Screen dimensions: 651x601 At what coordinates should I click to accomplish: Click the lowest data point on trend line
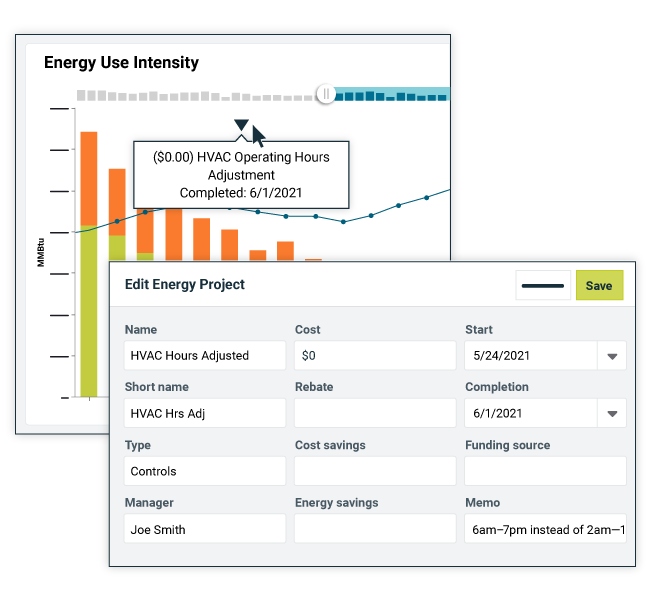point(343,222)
